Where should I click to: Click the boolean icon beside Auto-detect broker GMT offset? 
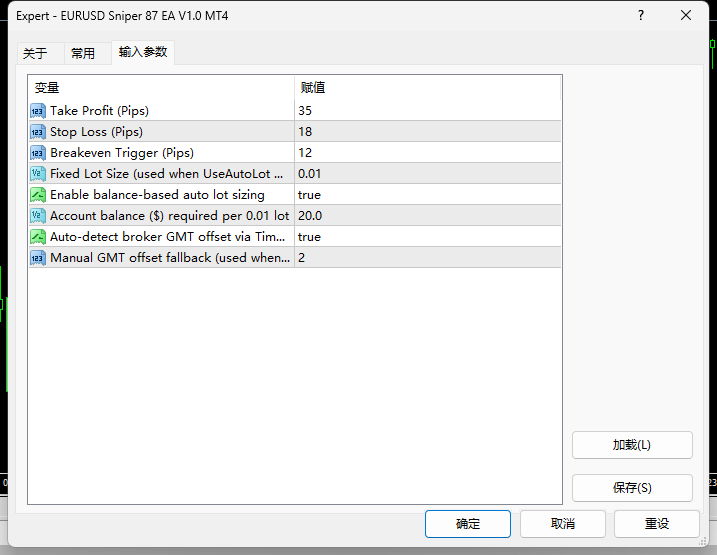38,237
